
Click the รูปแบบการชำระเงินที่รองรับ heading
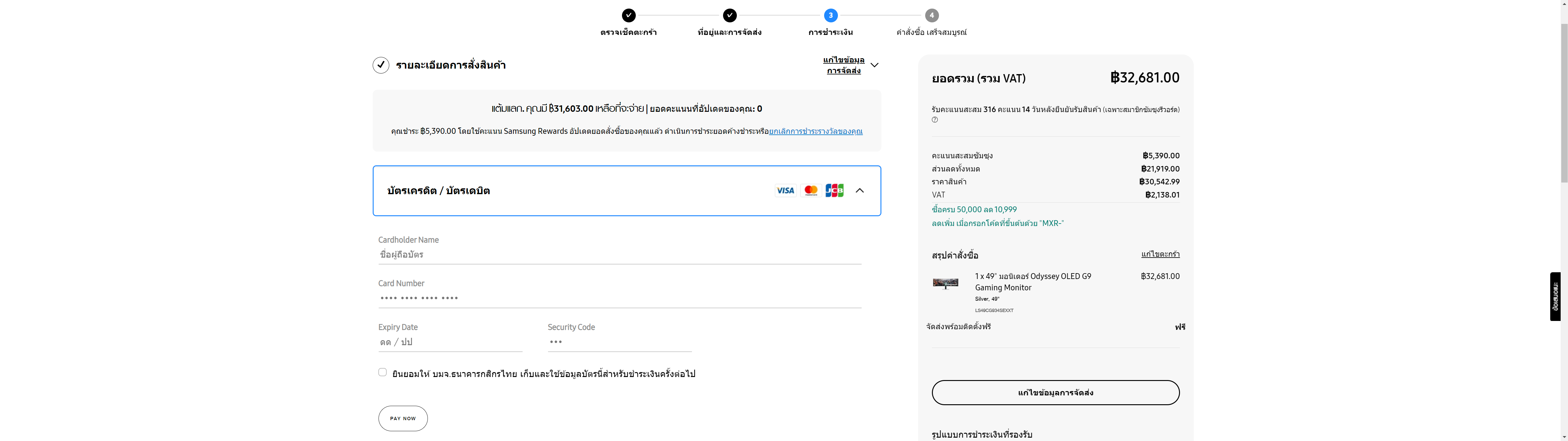982,435
